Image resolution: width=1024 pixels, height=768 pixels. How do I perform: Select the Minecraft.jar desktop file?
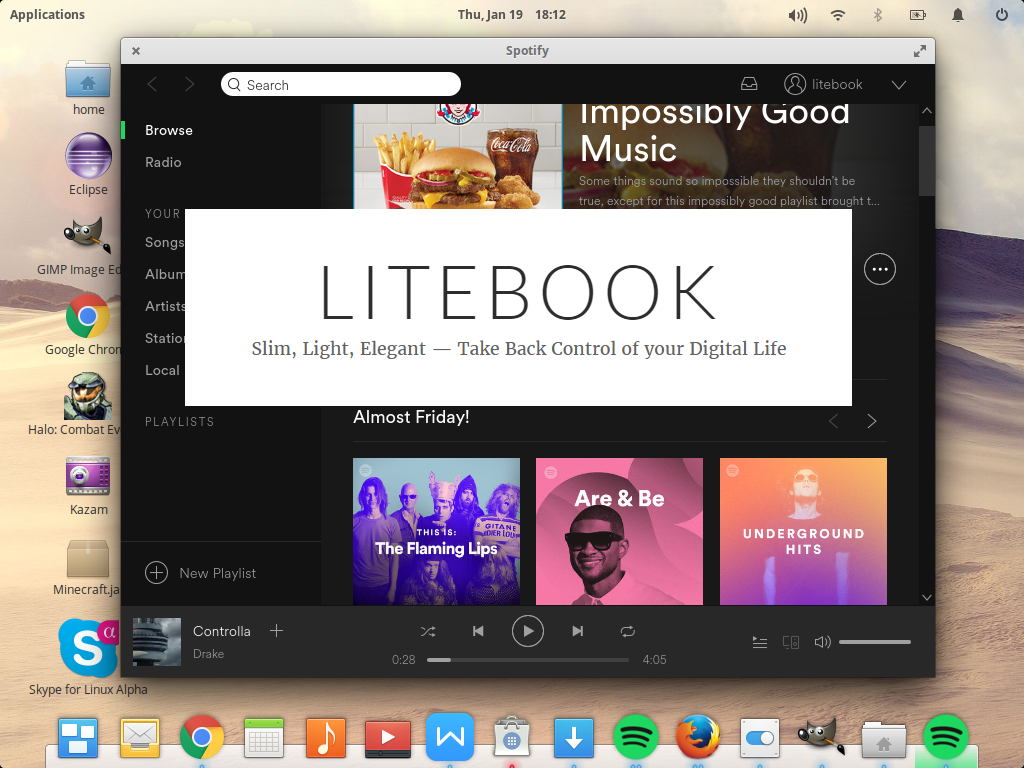pos(87,568)
